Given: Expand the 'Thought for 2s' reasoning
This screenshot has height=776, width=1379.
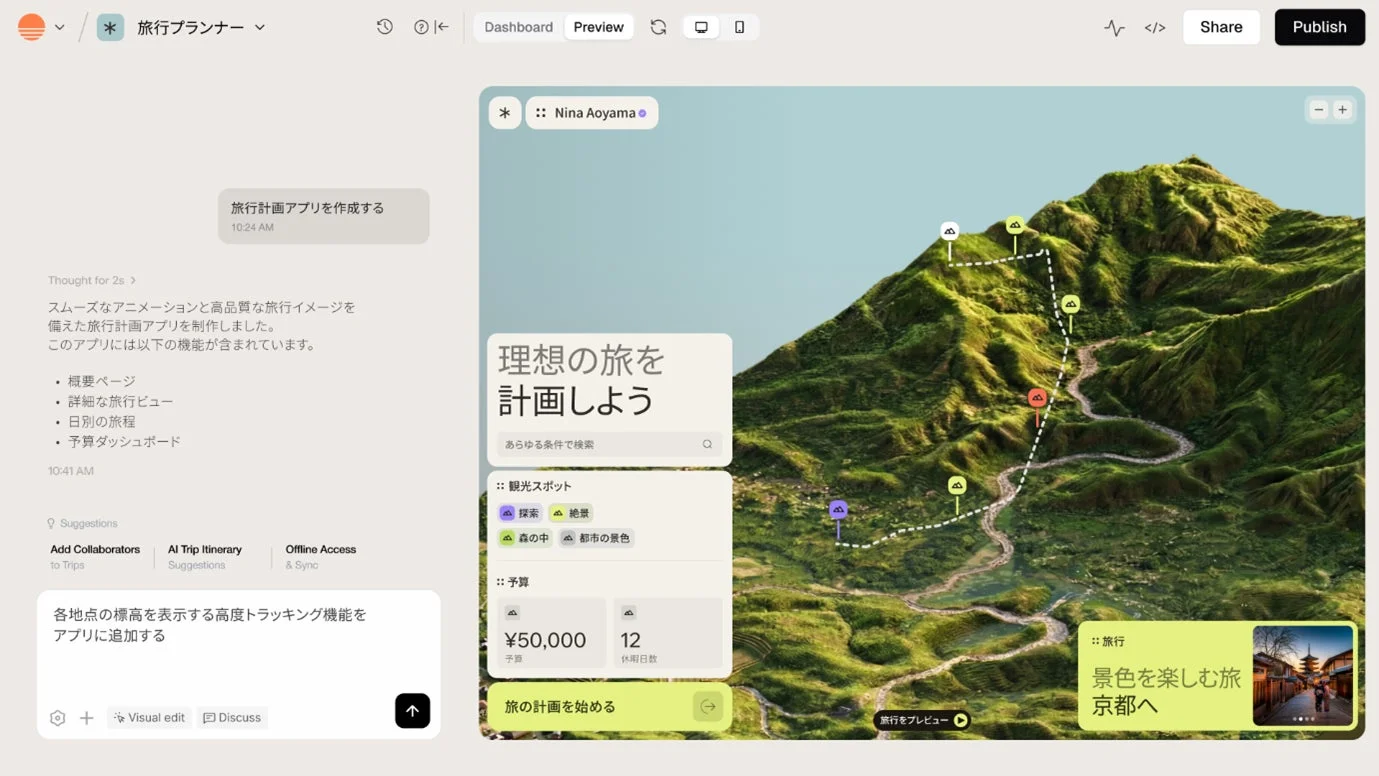Looking at the screenshot, I should click(x=93, y=280).
